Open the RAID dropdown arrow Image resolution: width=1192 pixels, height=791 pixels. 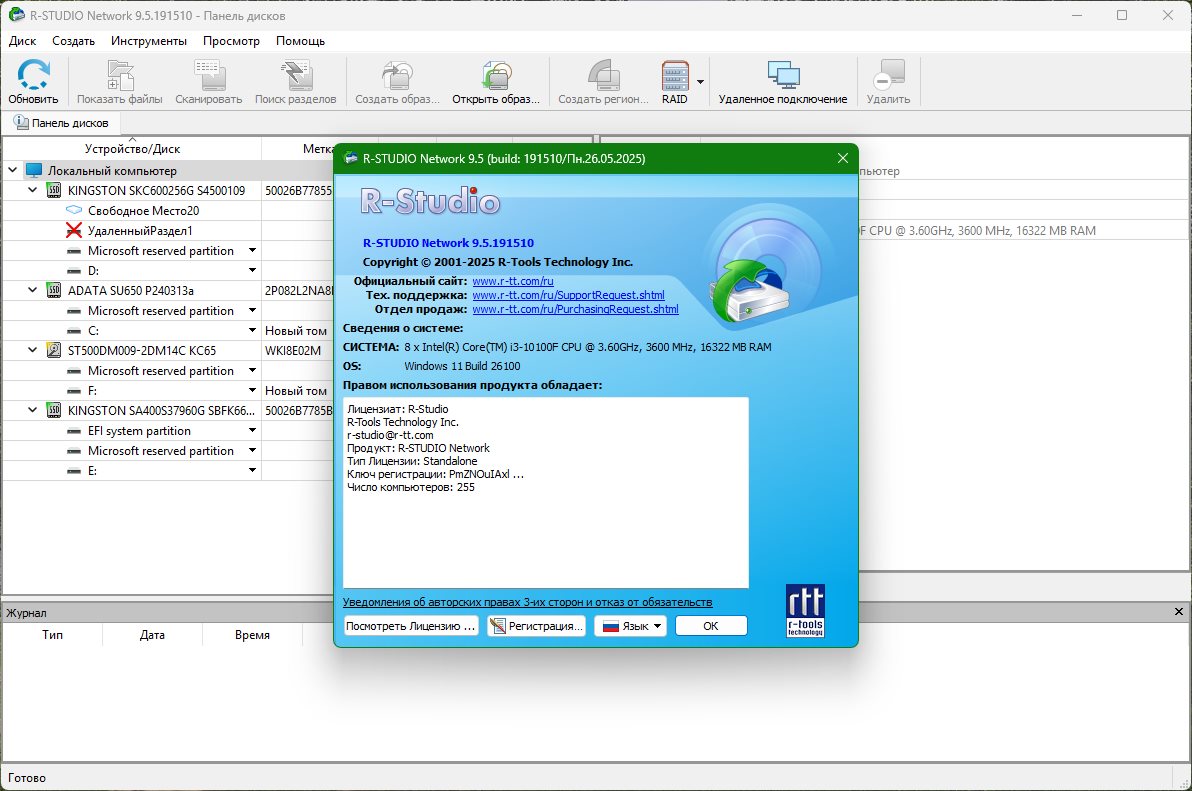(700, 82)
